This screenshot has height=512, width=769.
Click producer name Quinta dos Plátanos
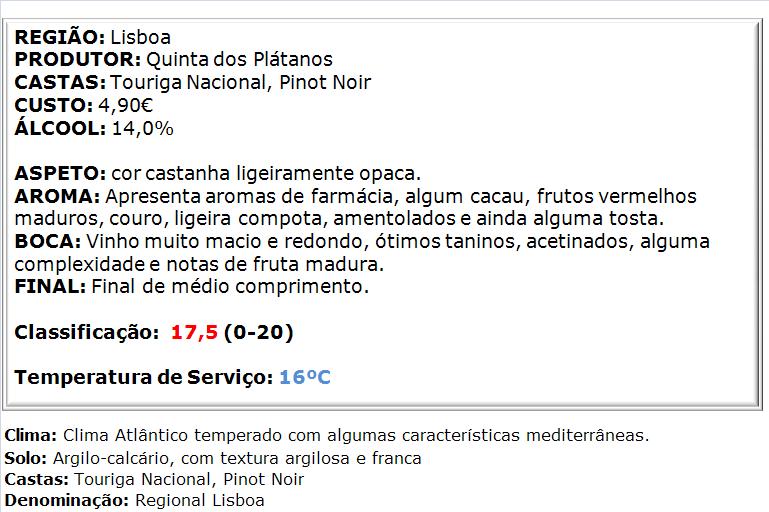click(x=239, y=59)
